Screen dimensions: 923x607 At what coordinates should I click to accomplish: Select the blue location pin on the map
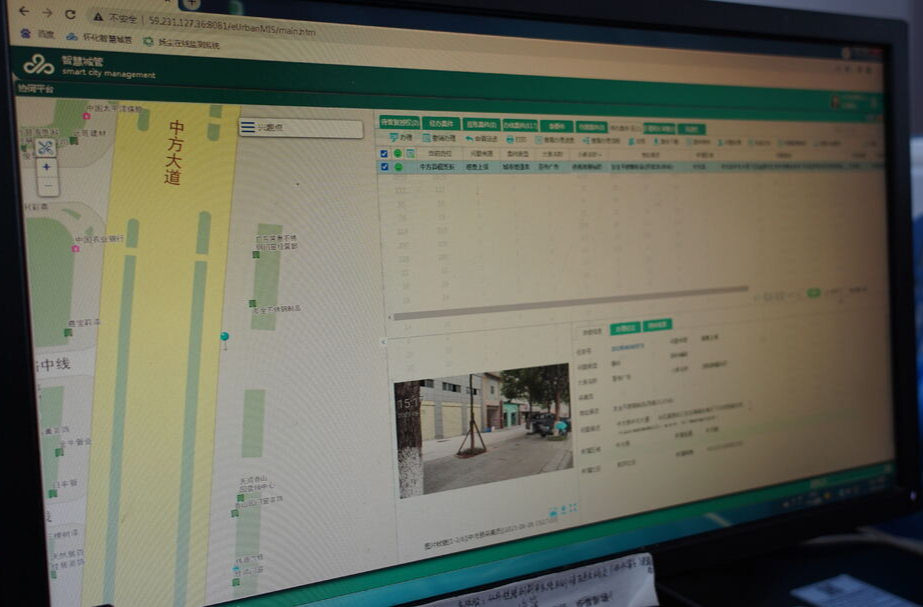(224, 337)
